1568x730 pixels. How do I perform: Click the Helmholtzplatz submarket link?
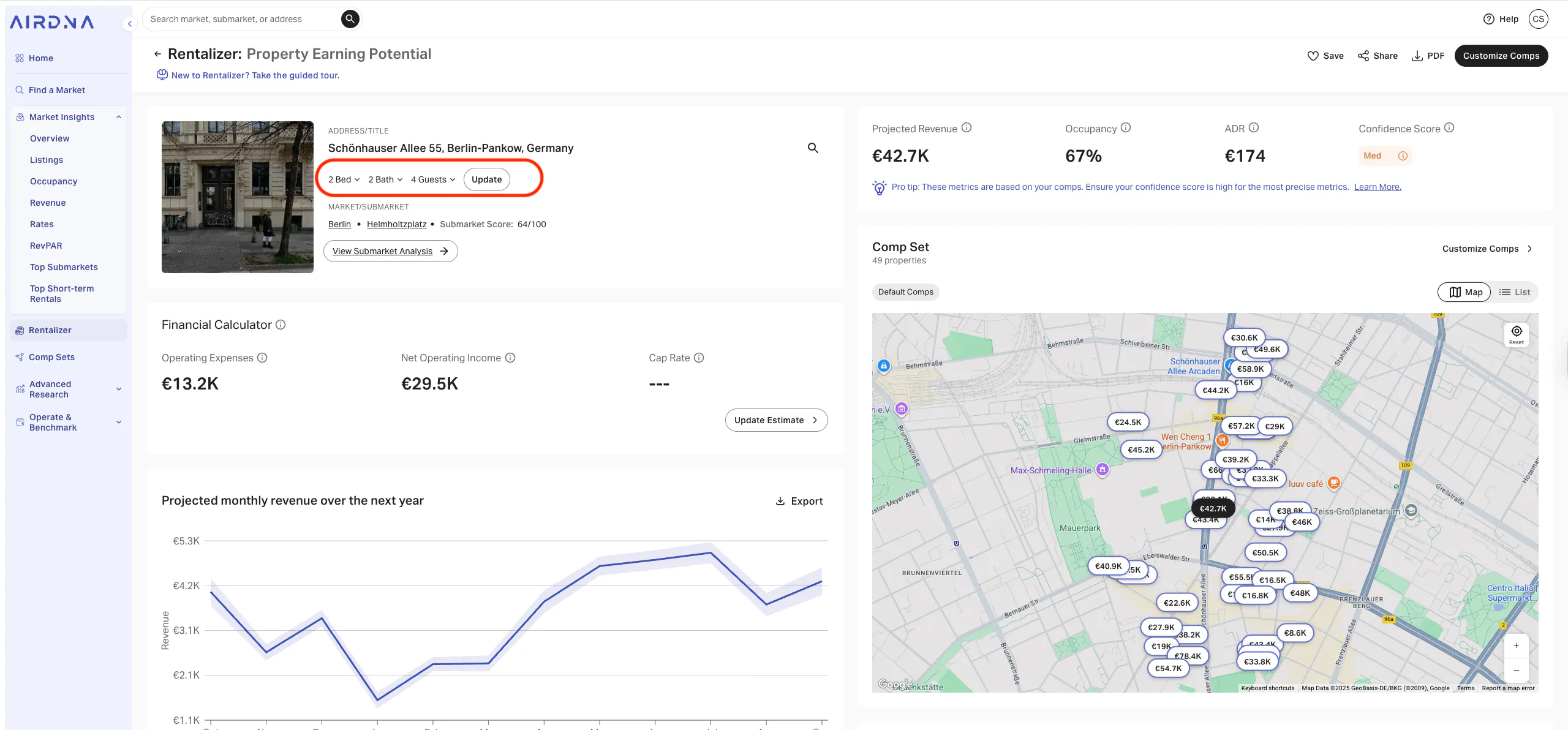(x=396, y=224)
